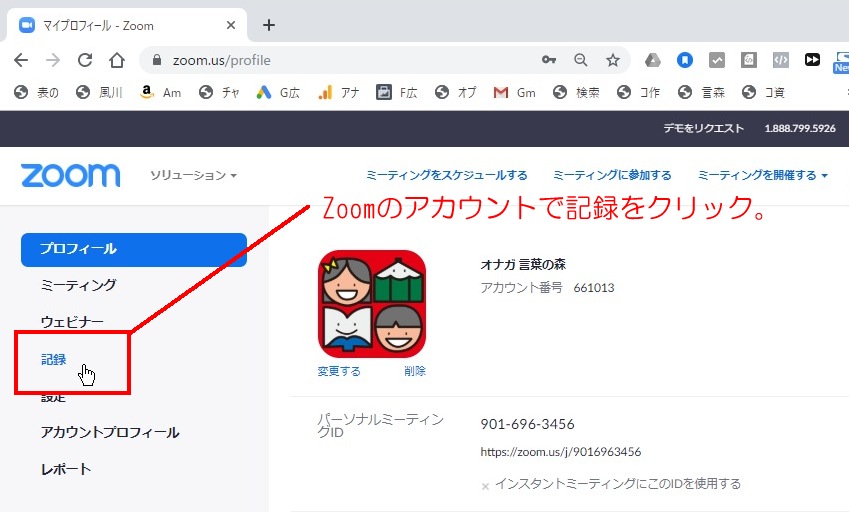
Task: Open the 検索 bookmark
Action: click(x=576, y=93)
